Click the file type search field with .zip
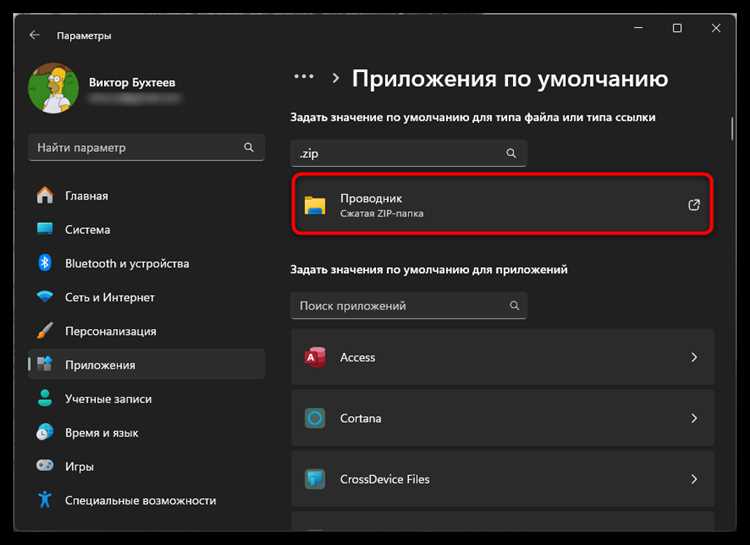 pos(408,153)
